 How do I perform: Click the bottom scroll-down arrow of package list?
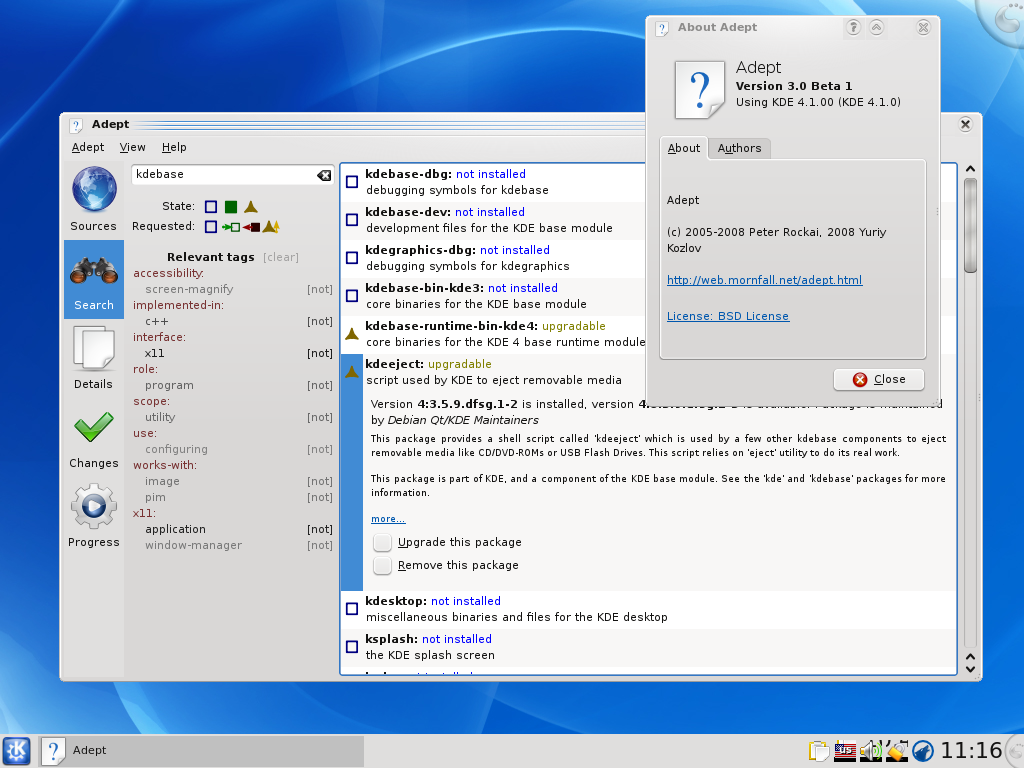point(970,669)
